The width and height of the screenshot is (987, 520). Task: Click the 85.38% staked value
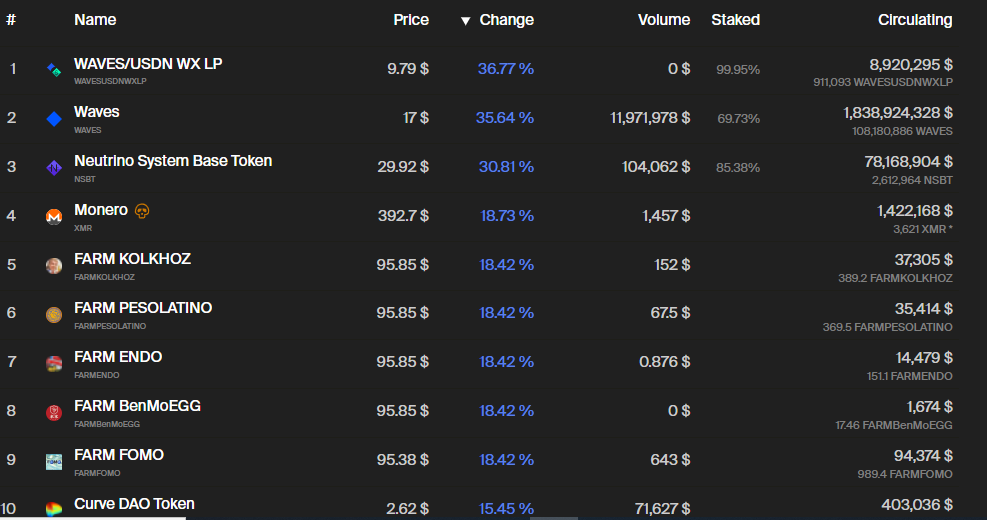[738, 168]
